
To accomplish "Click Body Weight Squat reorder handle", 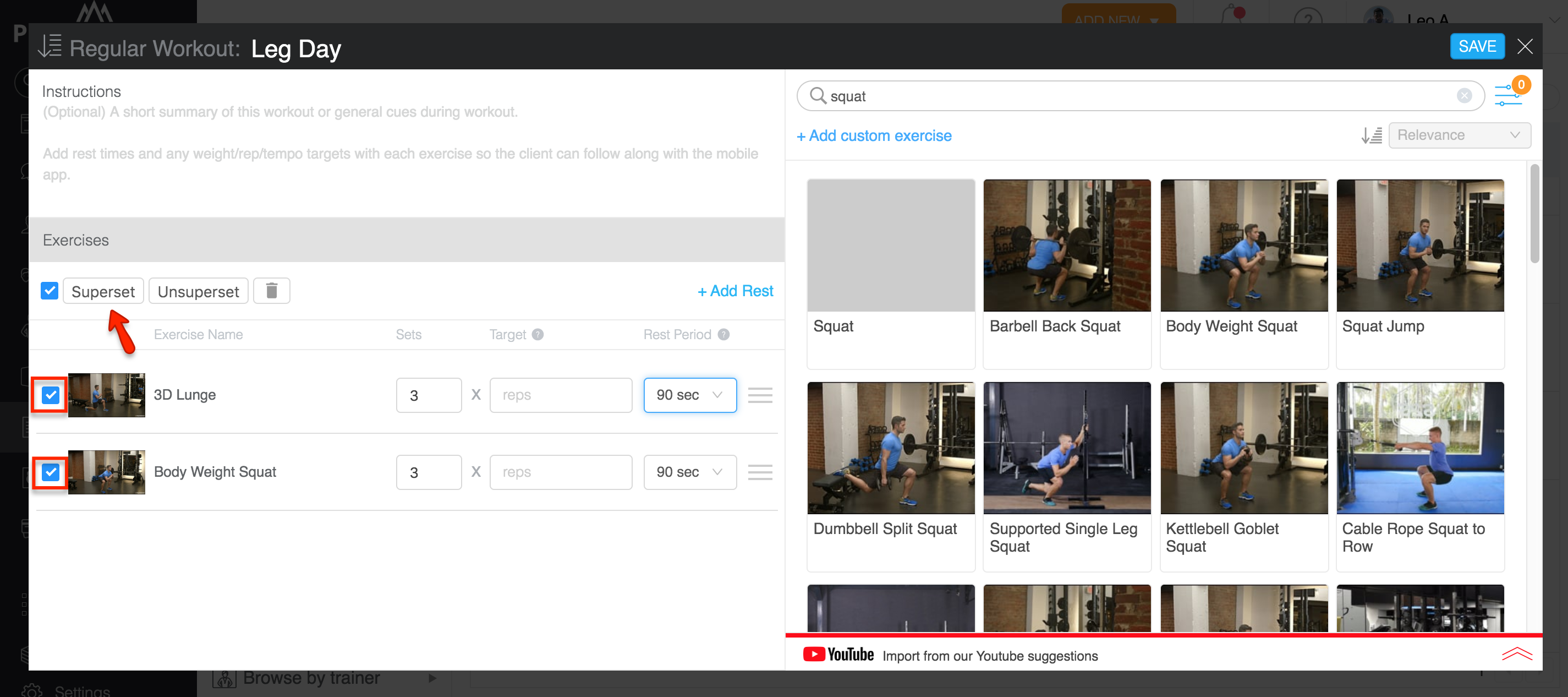I will [760, 472].
